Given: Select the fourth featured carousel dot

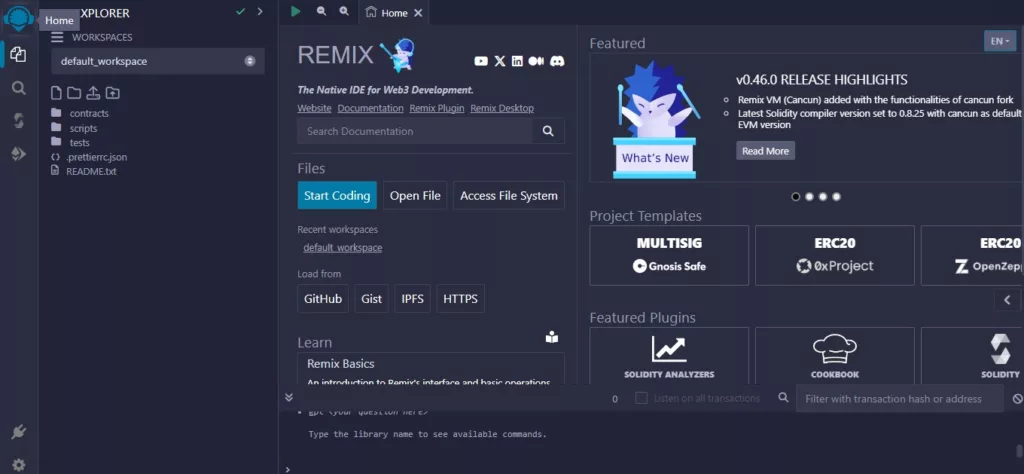Looking at the screenshot, I should [x=837, y=197].
